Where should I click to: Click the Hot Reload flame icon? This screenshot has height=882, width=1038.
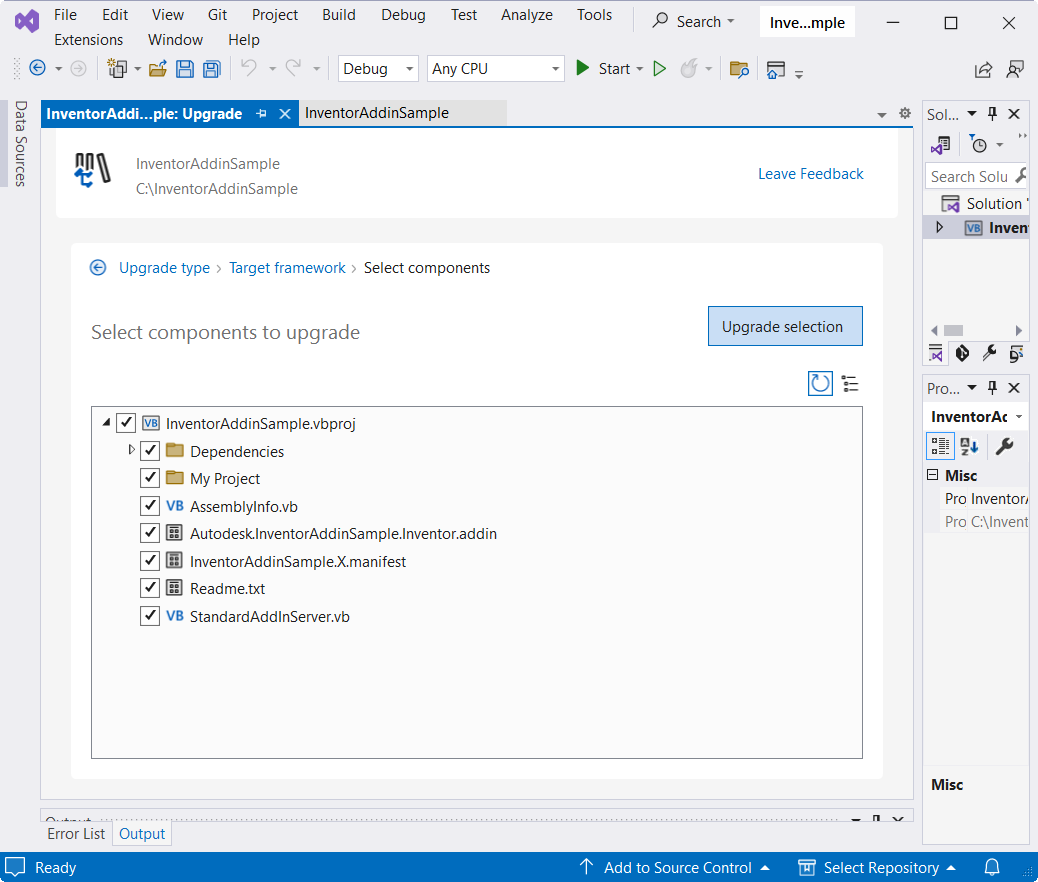(689, 68)
